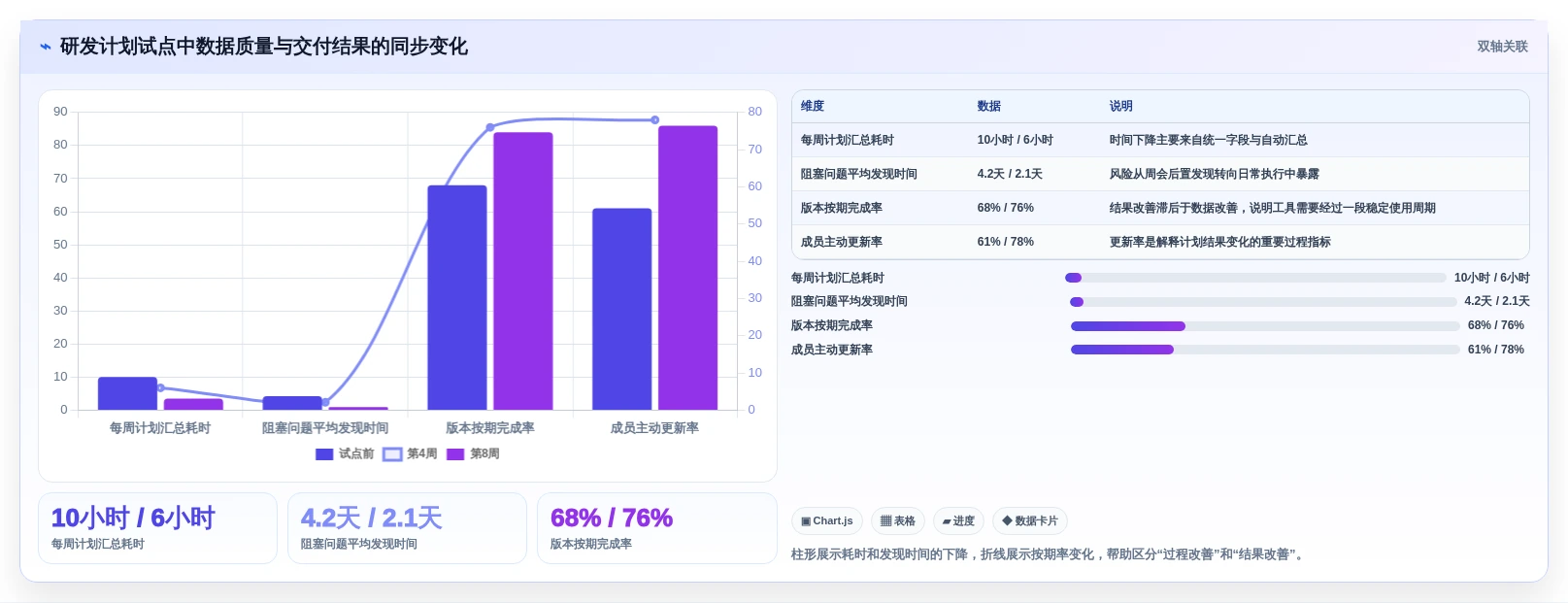Image resolution: width=1568 pixels, height=603 pixels.
Task: Click the note 更新率是解释计划结果变化的重要过程指标
Action: (1219, 243)
